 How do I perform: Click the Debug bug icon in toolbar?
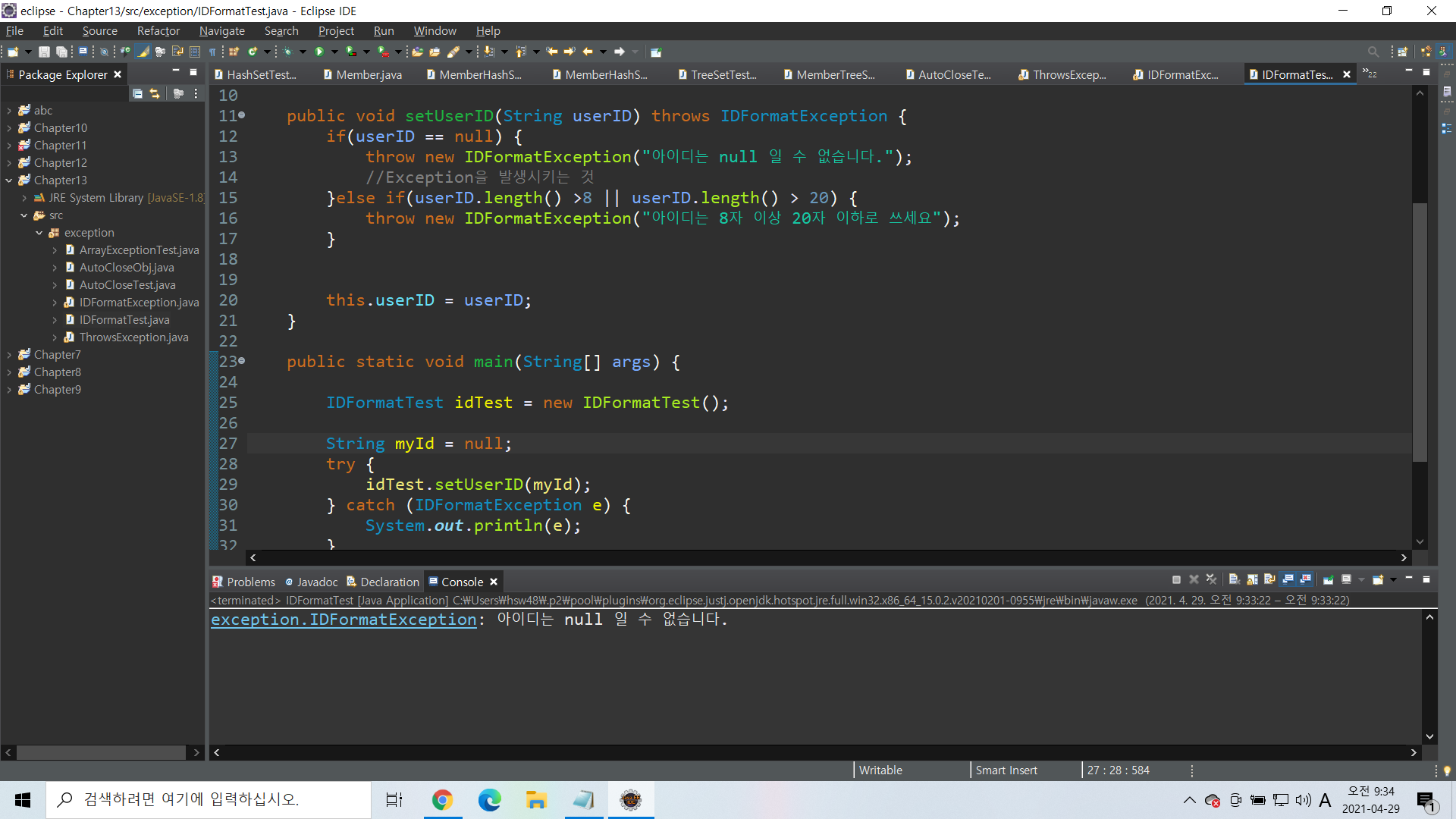[x=288, y=52]
